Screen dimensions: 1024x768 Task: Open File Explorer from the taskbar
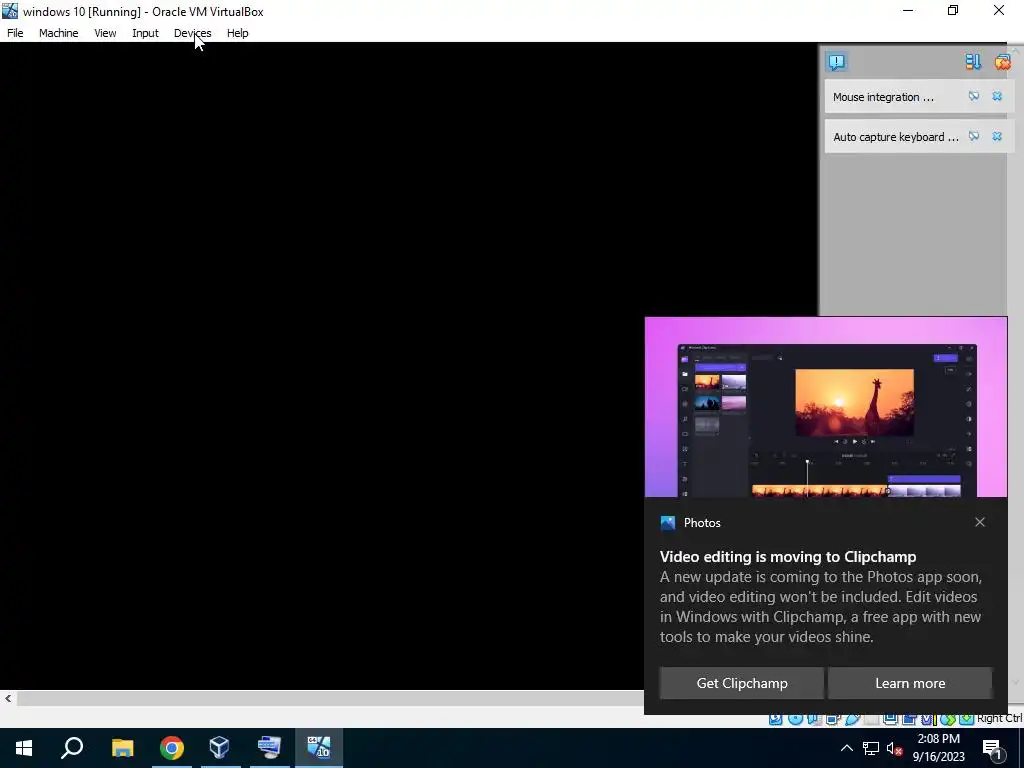[122, 748]
